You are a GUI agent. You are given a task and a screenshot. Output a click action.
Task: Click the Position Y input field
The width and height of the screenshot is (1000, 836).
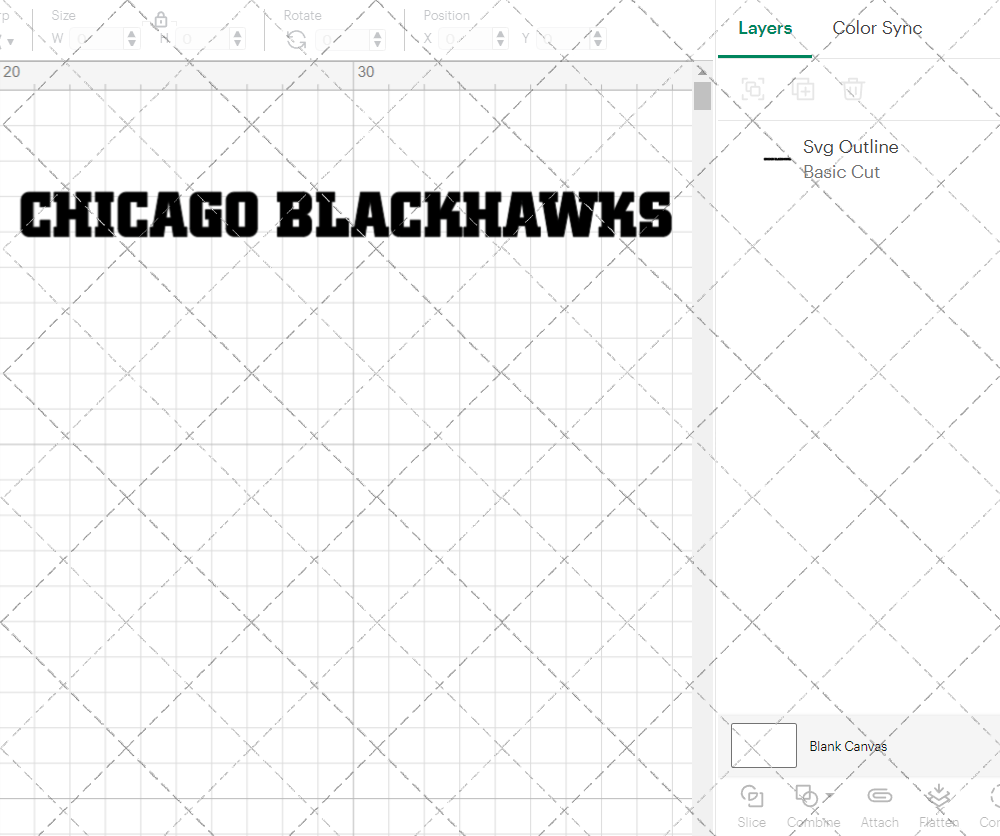563,39
